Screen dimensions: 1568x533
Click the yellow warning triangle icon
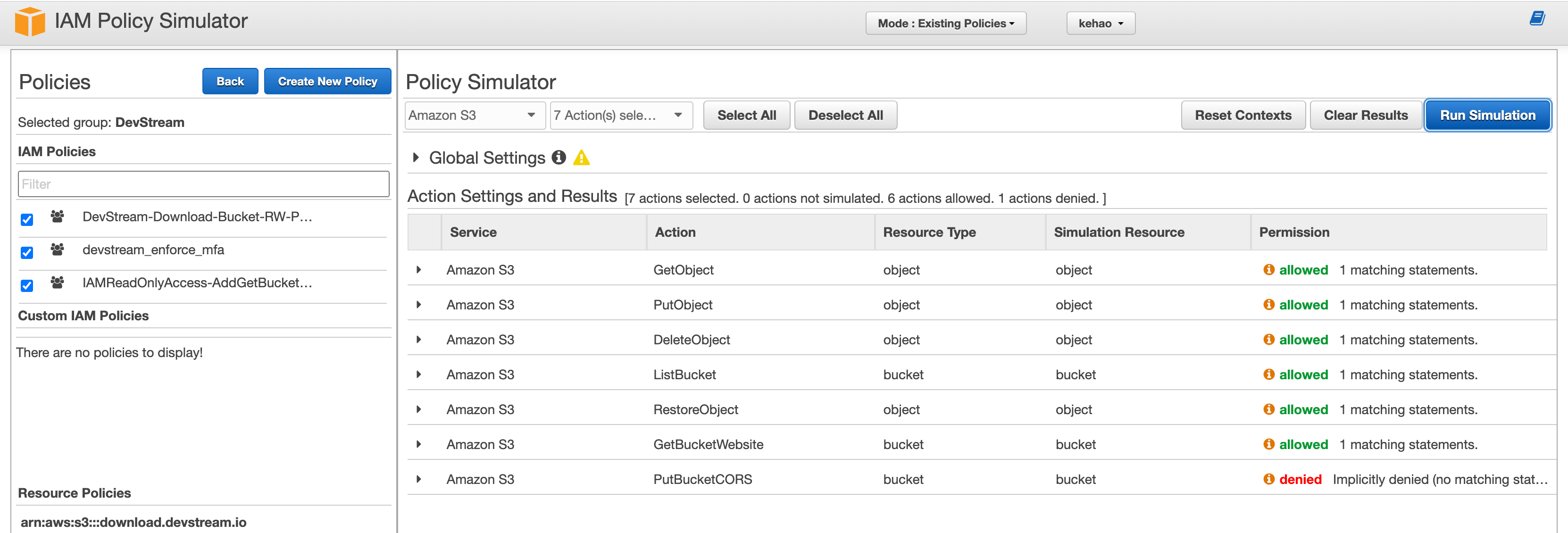pos(581,158)
